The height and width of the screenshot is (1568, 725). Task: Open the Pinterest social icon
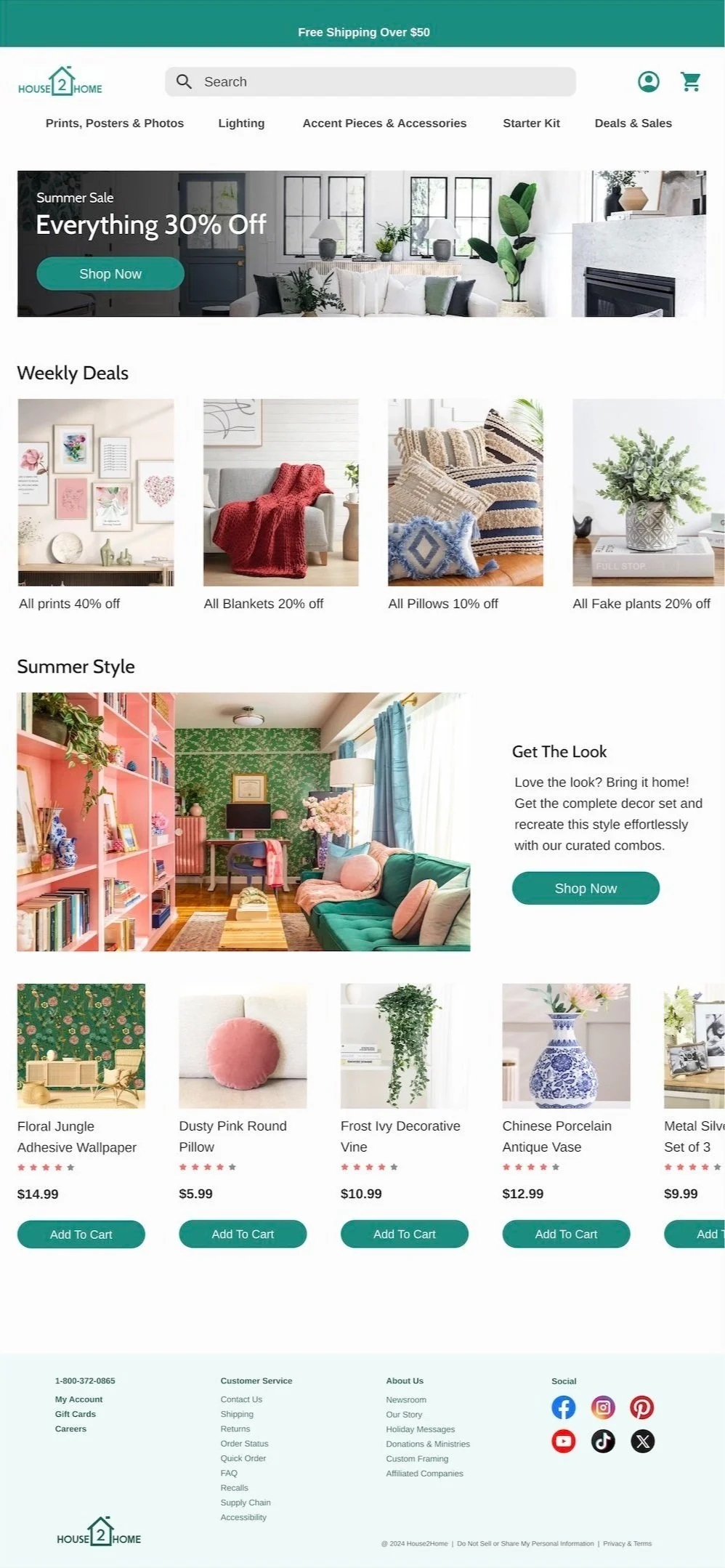[642, 1407]
